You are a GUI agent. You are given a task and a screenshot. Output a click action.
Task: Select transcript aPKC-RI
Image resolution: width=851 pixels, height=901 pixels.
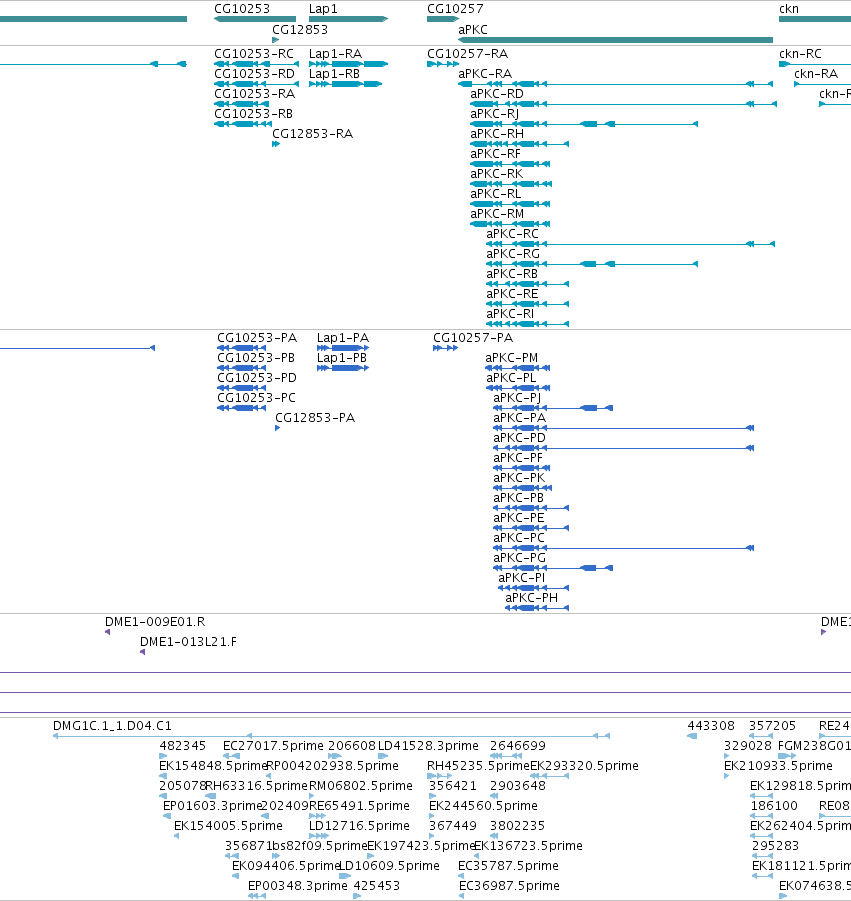[x=510, y=314]
